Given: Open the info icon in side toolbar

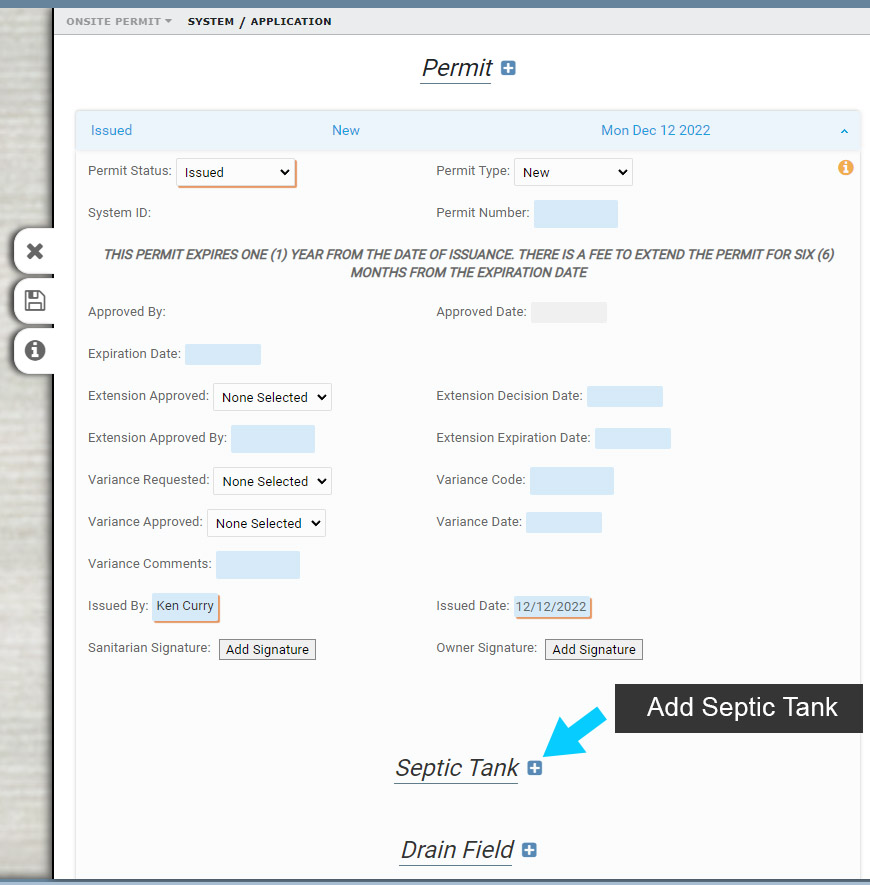Looking at the screenshot, I should (x=35, y=350).
